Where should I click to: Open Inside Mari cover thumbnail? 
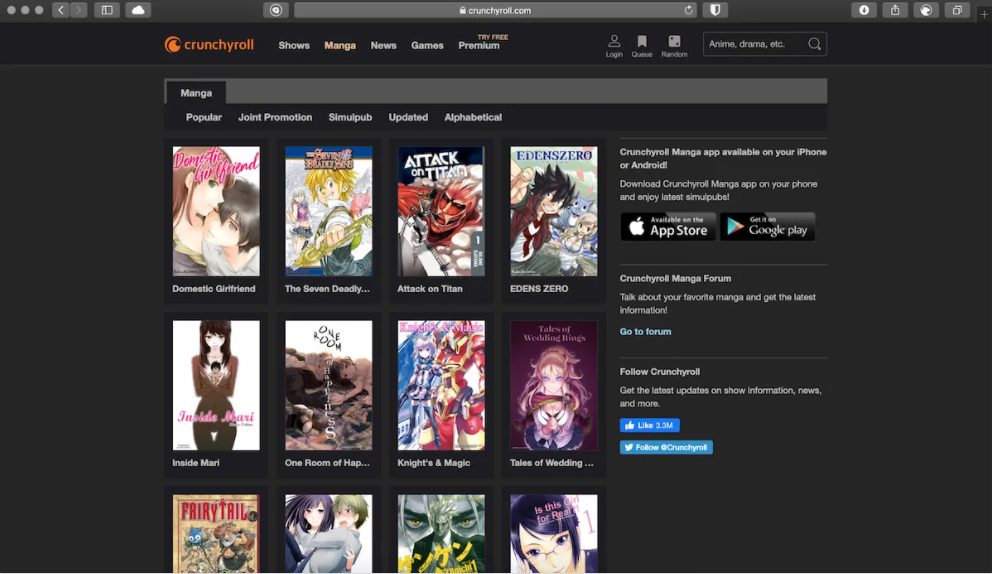click(x=216, y=385)
